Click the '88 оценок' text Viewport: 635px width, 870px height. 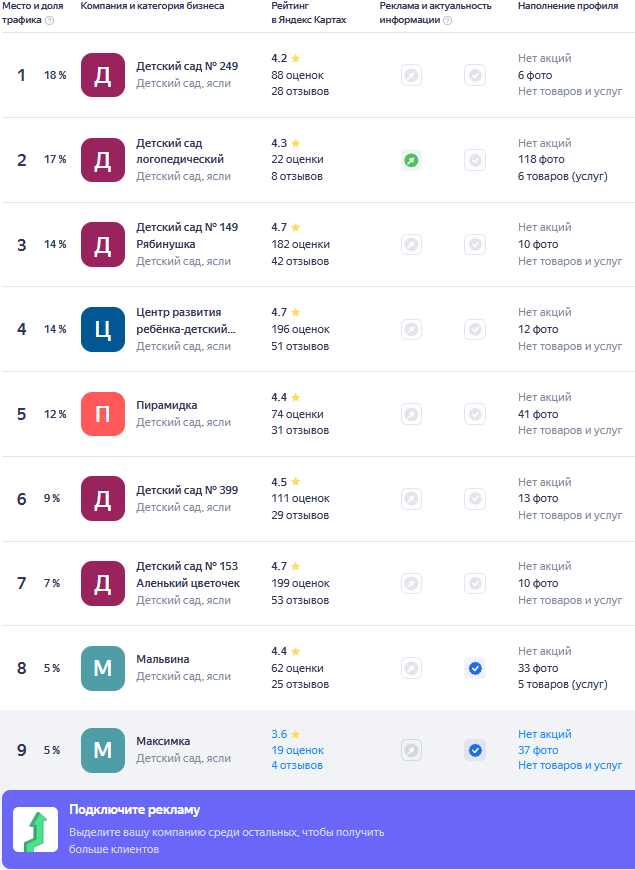click(298, 75)
